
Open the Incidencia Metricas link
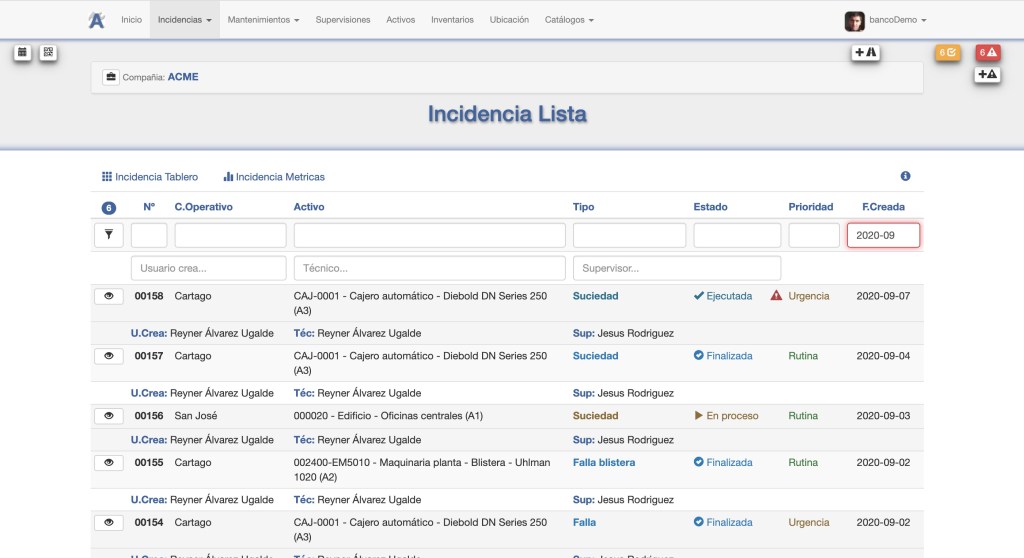274,177
